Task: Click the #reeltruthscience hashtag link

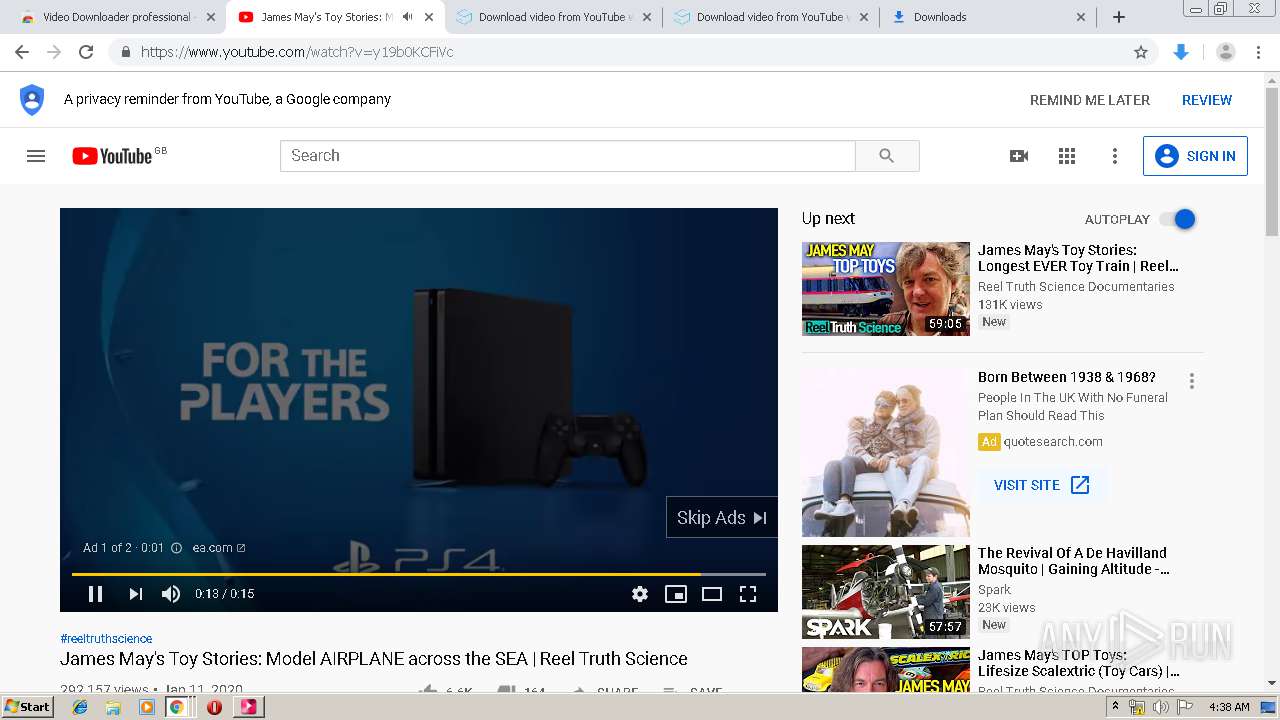Action: [x=106, y=638]
